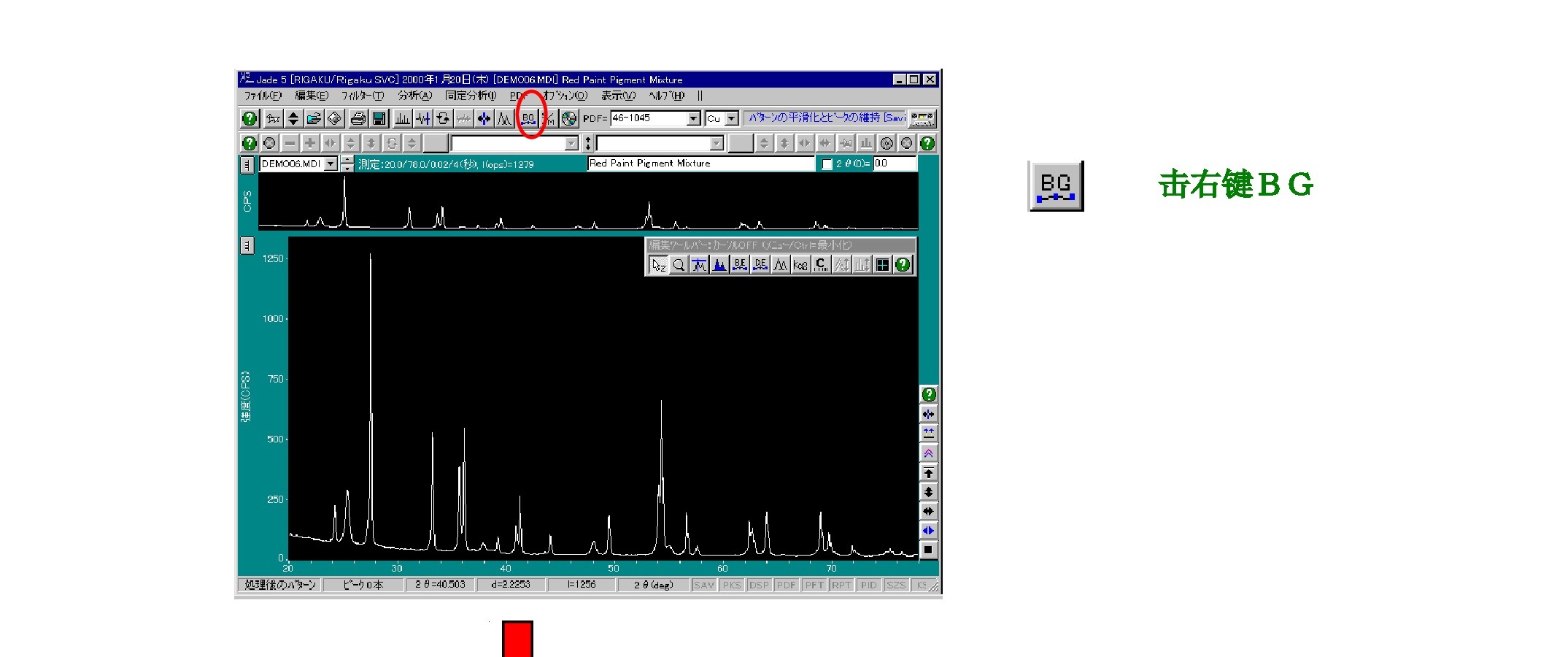Open the 分析(A) menu
This screenshot has width=1568, height=657.
[414, 96]
